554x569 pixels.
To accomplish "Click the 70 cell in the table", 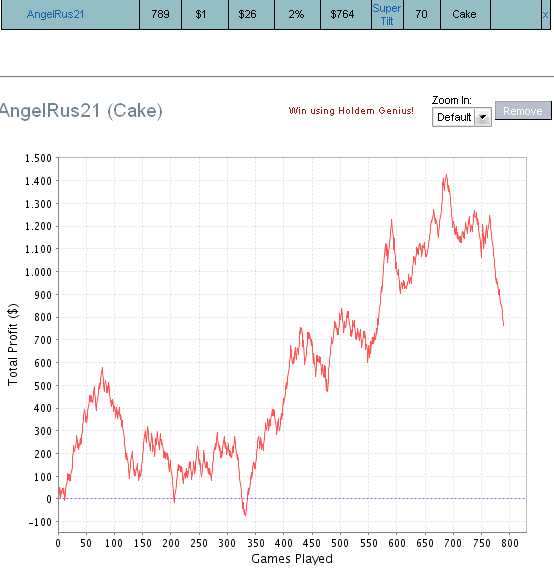I will tap(421, 14).
